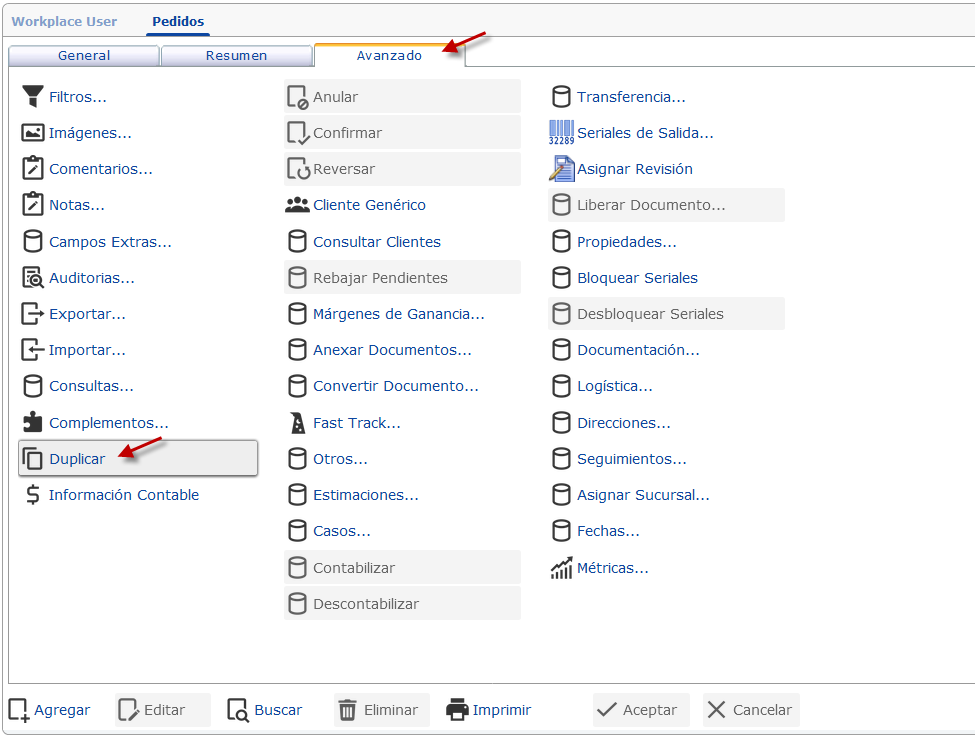Click the Exportar arrow icon
The width and height of the screenshot is (975, 736).
click(32, 314)
